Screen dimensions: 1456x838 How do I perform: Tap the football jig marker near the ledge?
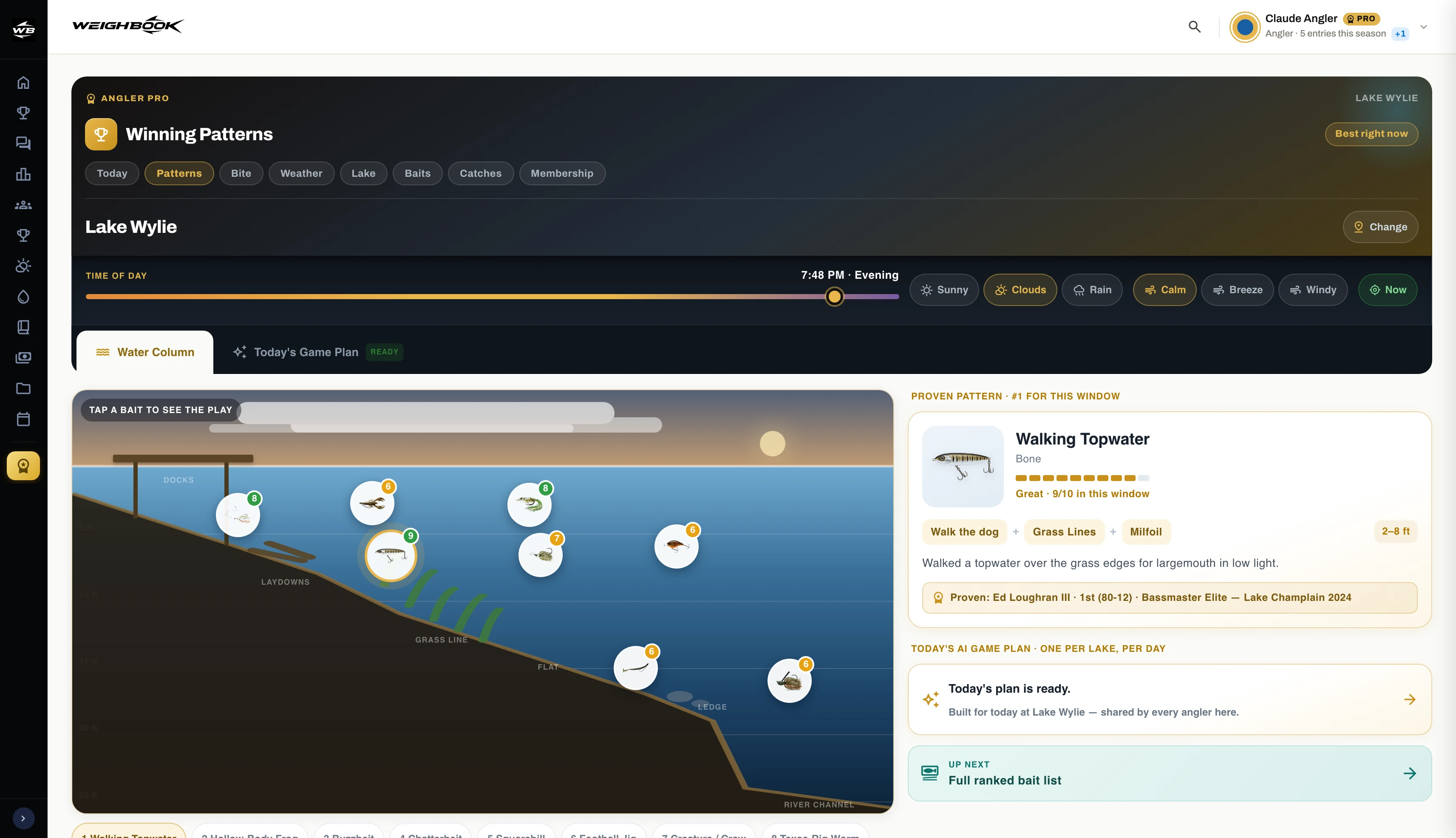790,681
